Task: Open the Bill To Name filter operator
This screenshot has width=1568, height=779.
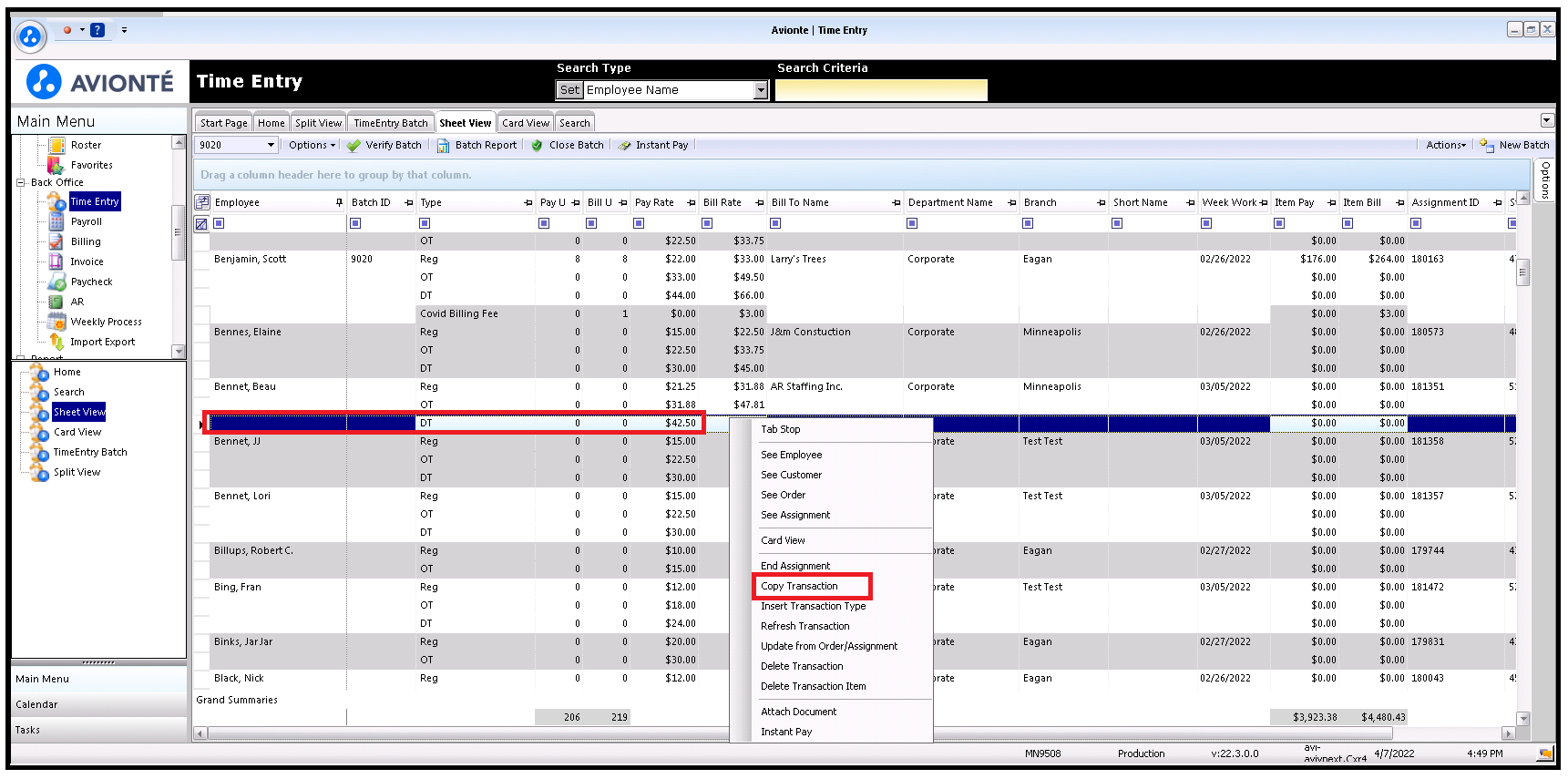Action: [775, 223]
